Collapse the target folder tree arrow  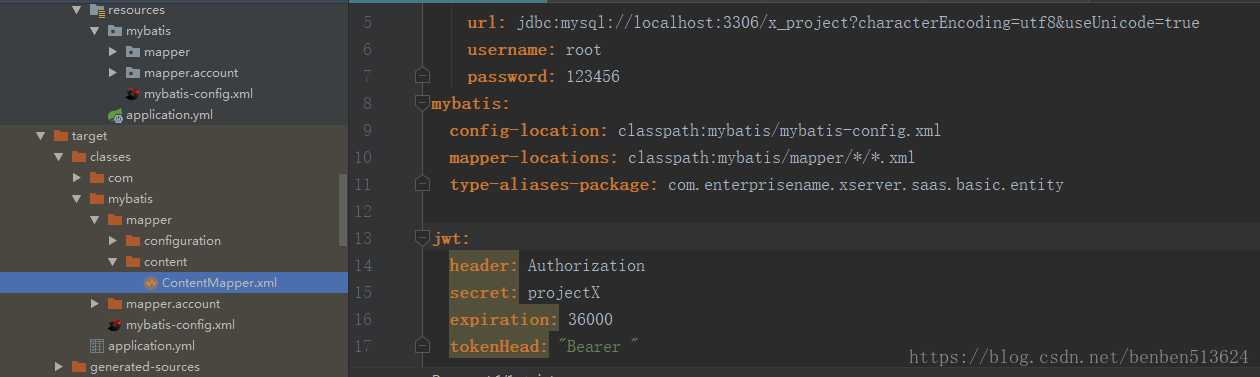click(x=41, y=136)
